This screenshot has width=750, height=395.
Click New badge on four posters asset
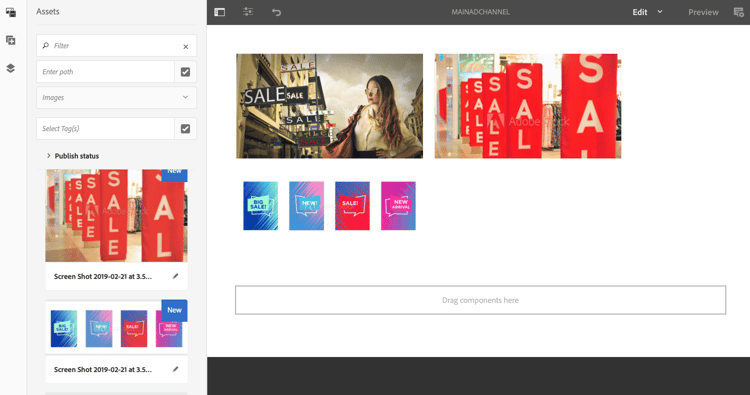coord(174,310)
